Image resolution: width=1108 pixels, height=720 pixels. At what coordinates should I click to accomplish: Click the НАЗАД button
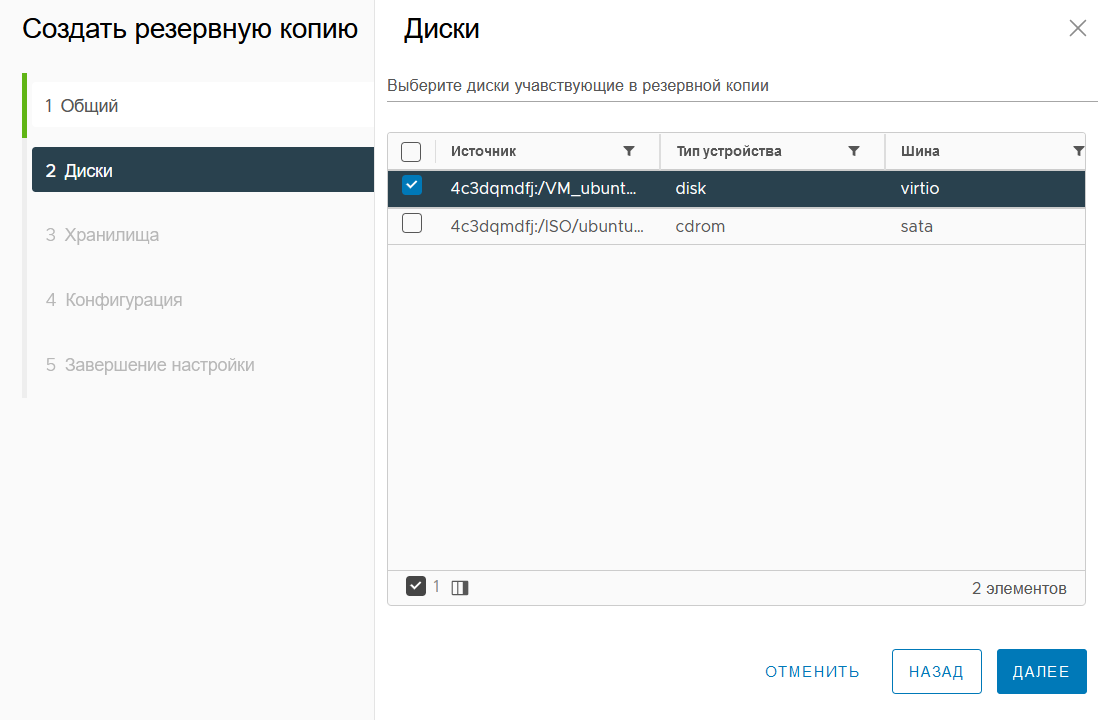point(936,671)
